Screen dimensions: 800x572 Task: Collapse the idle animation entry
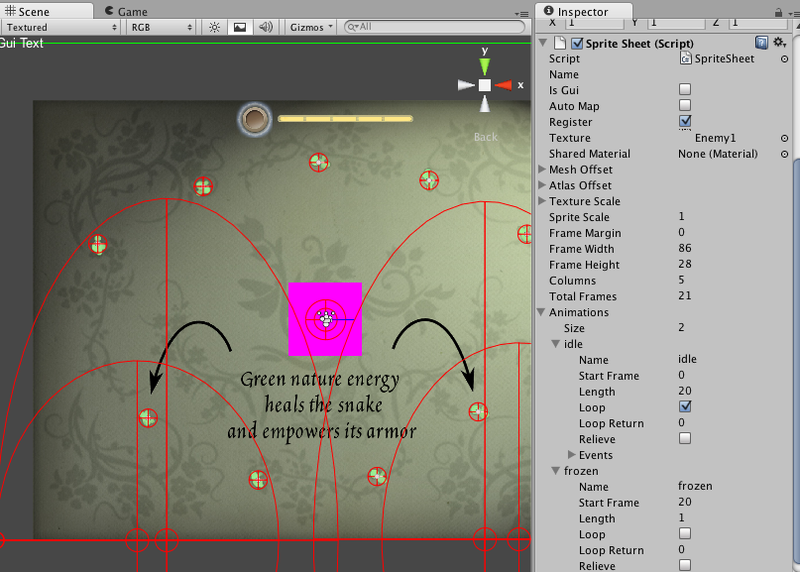556,344
